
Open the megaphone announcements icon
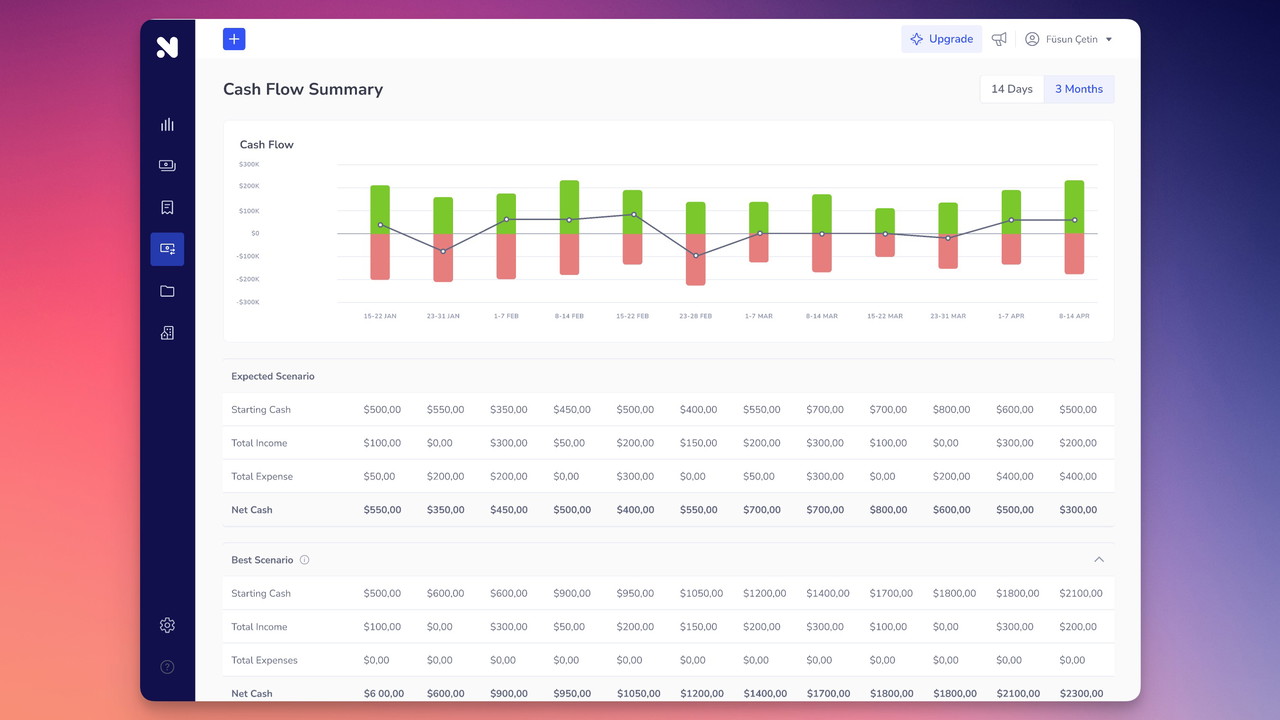point(999,39)
